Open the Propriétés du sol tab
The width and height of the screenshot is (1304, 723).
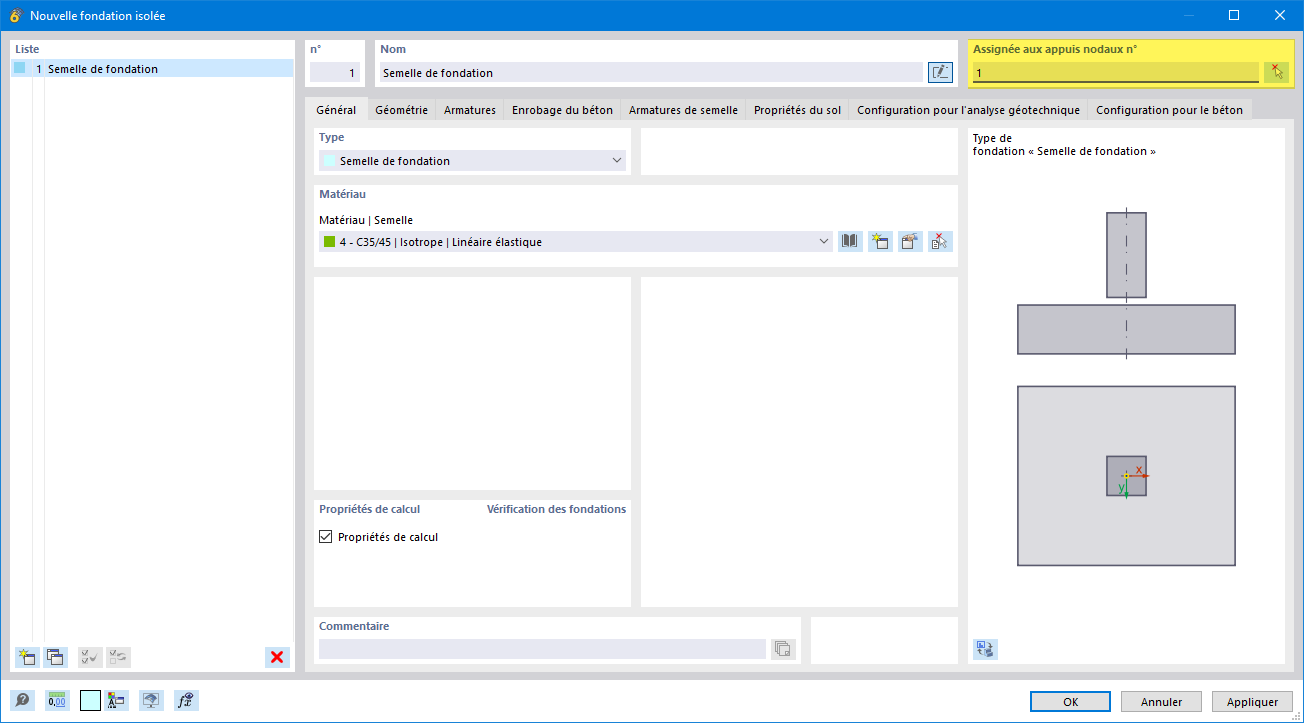(x=797, y=110)
